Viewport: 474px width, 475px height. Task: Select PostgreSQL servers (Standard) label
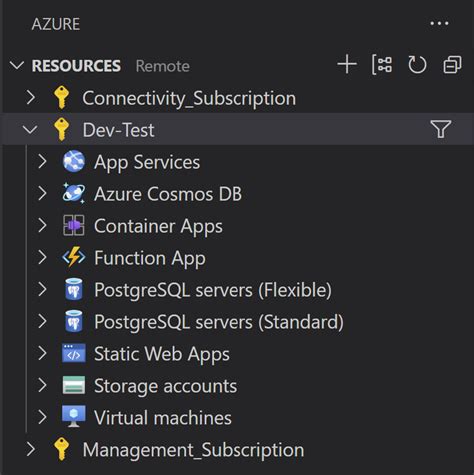[x=219, y=322]
